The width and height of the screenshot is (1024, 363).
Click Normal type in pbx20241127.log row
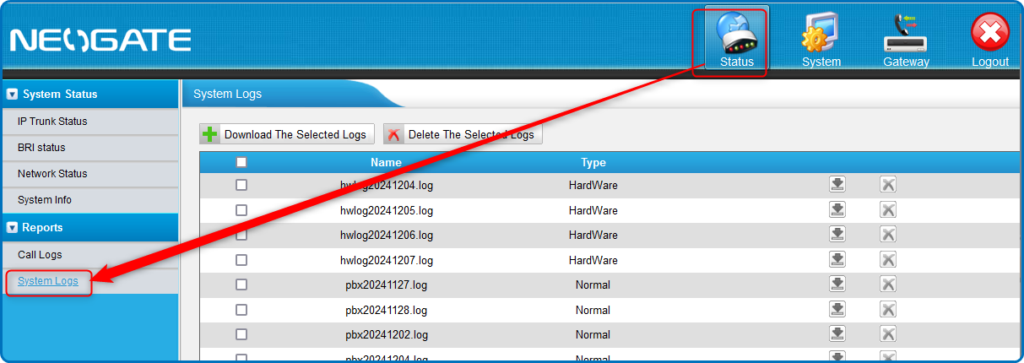tap(593, 285)
